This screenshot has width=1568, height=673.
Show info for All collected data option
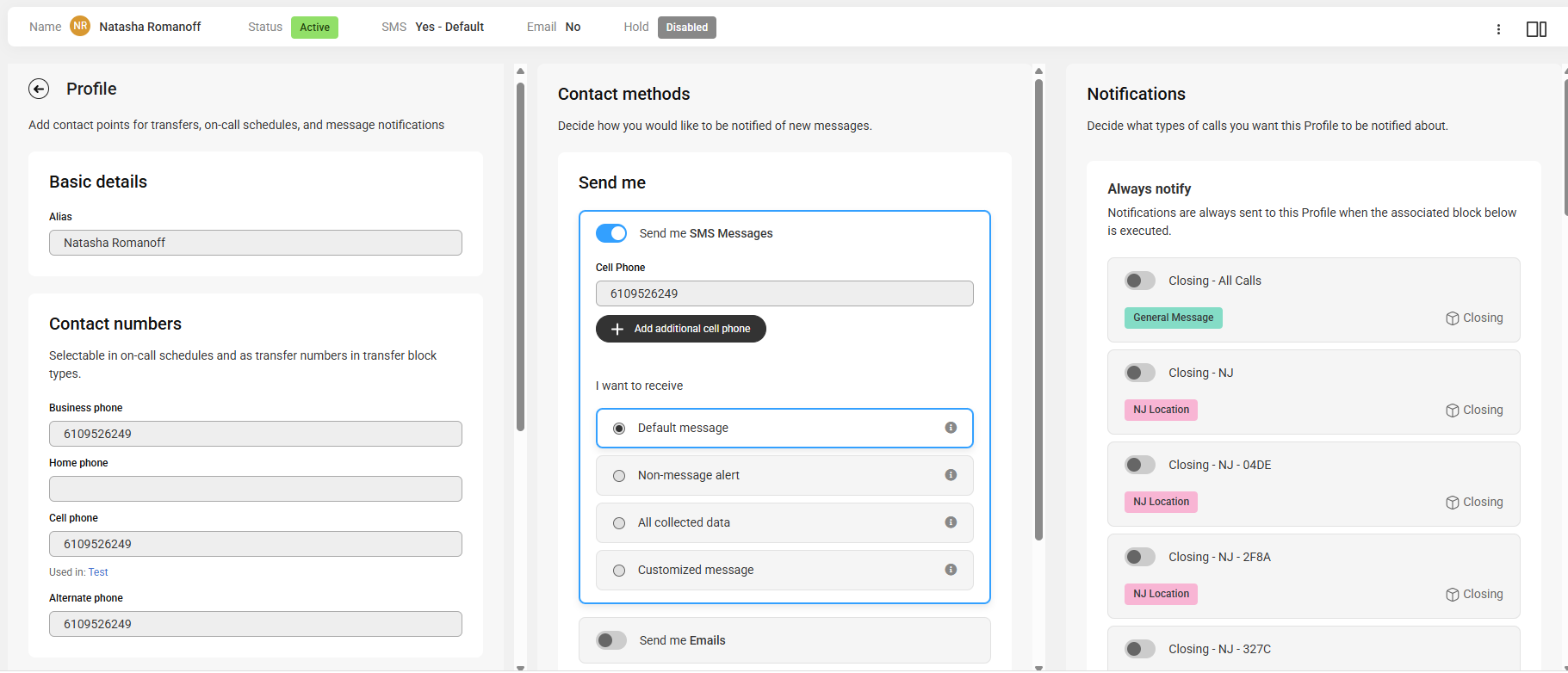[951, 522]
